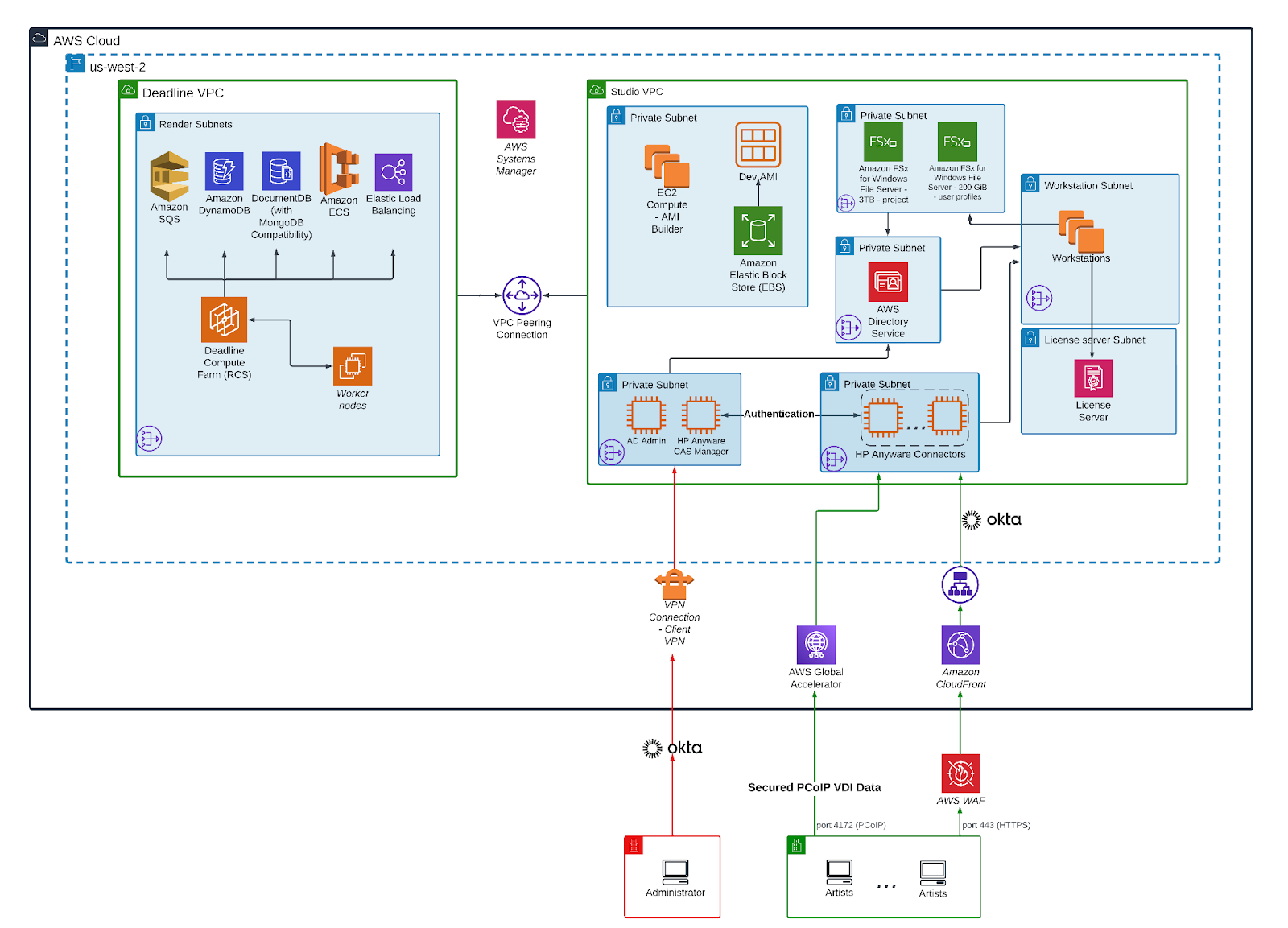Select the Amazon CloudFront icon
Image resolution: width=1288 pixels, height=928 pixels.
pos(960,645)
